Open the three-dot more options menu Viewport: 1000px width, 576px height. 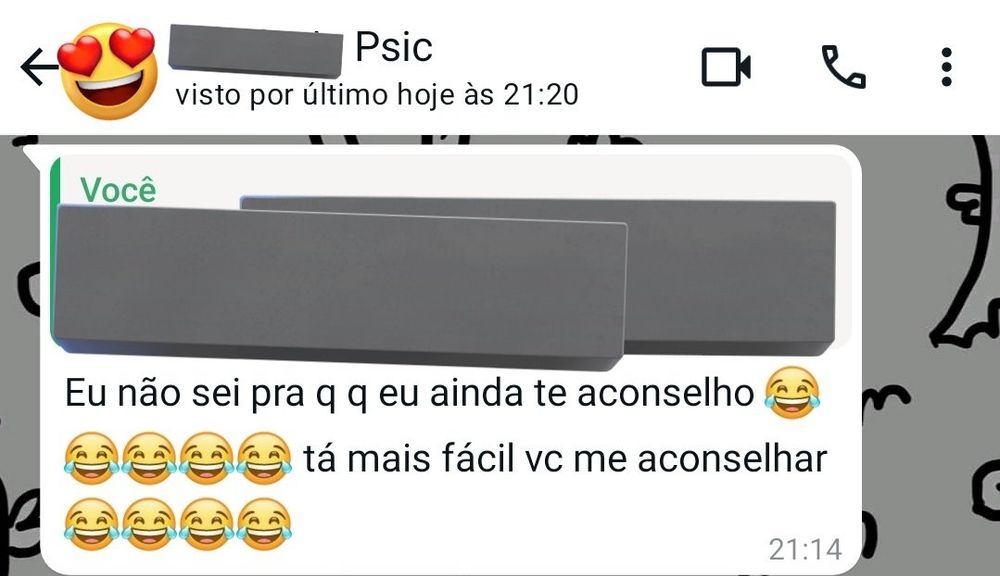tap(947, 66)
